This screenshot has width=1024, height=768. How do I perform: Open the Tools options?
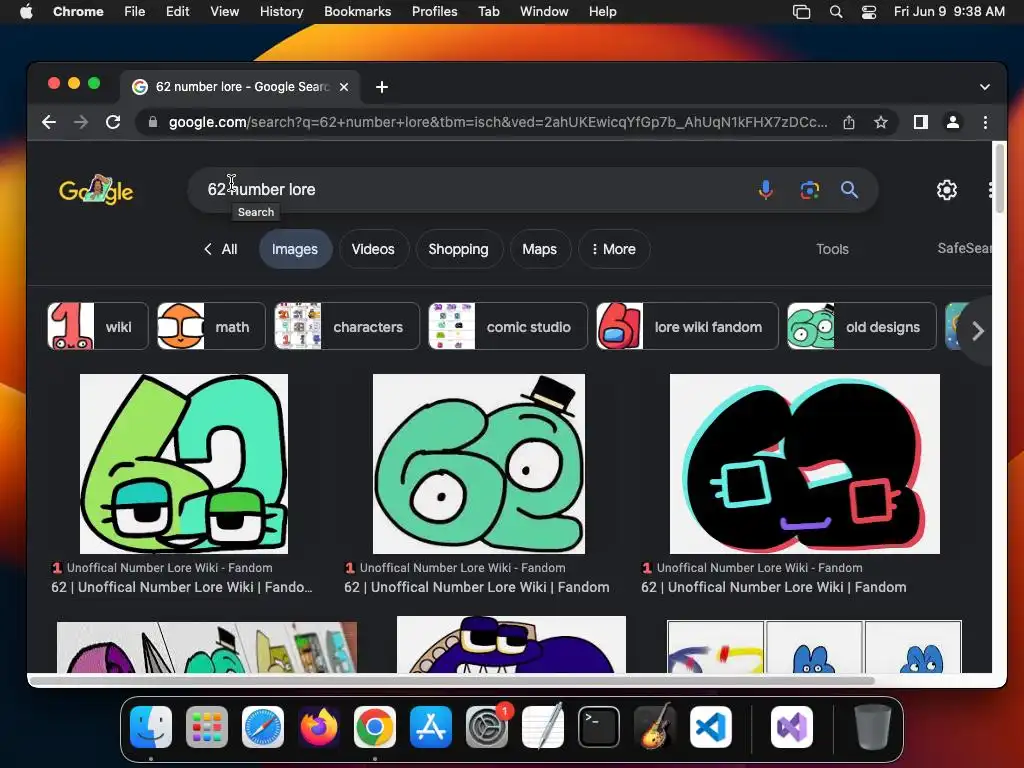[x=832, y=249]
